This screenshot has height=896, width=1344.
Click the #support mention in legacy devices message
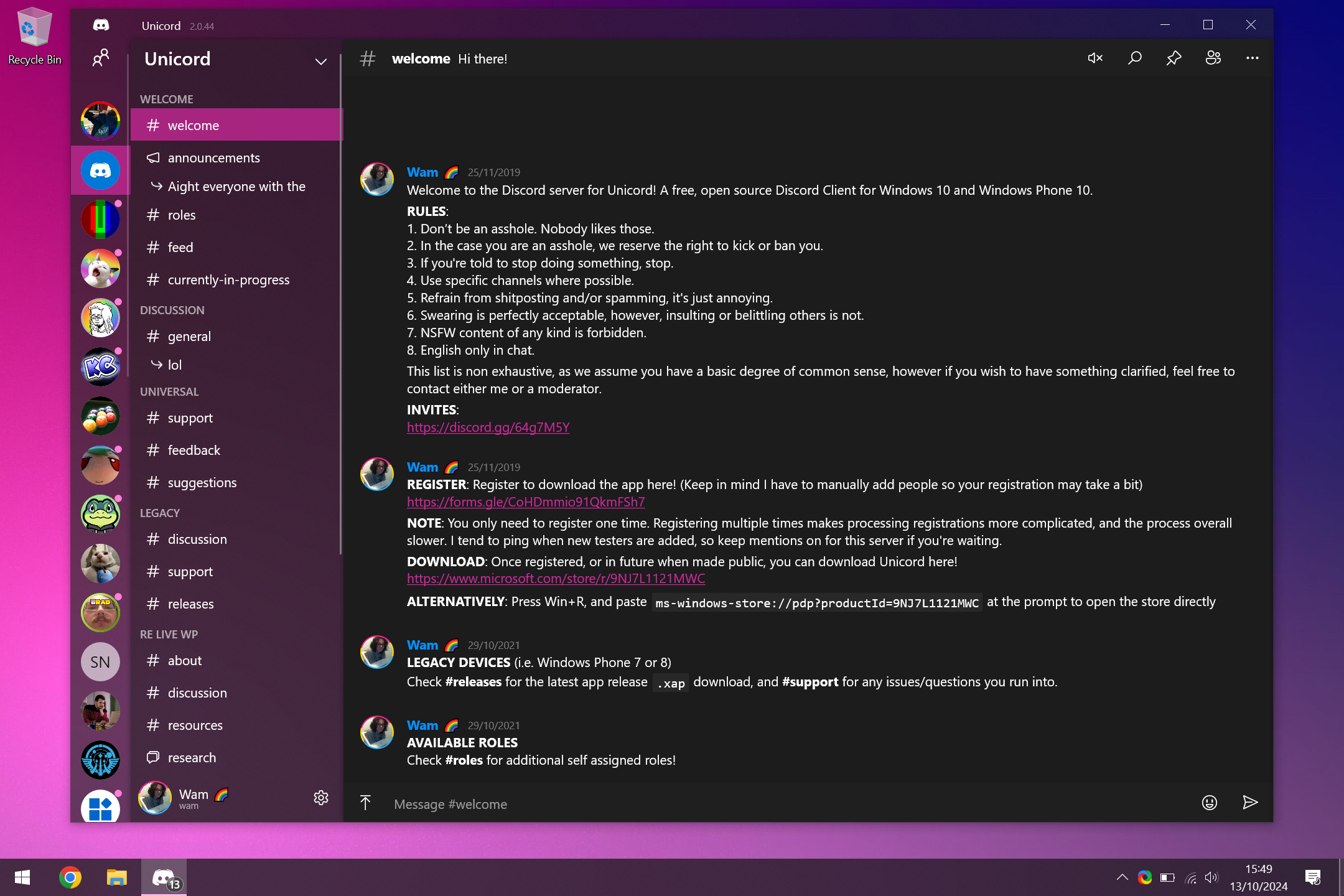coord(810,681)
